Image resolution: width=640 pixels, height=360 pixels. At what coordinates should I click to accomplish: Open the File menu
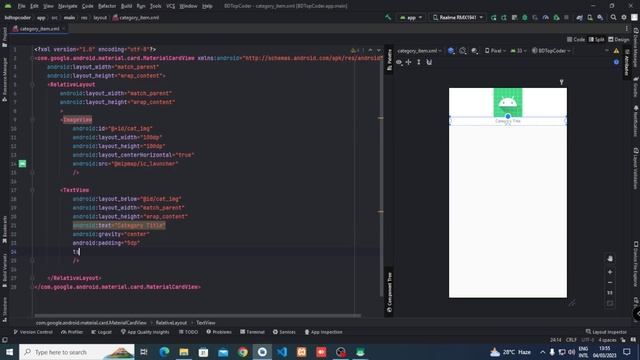tap(22, 6)
